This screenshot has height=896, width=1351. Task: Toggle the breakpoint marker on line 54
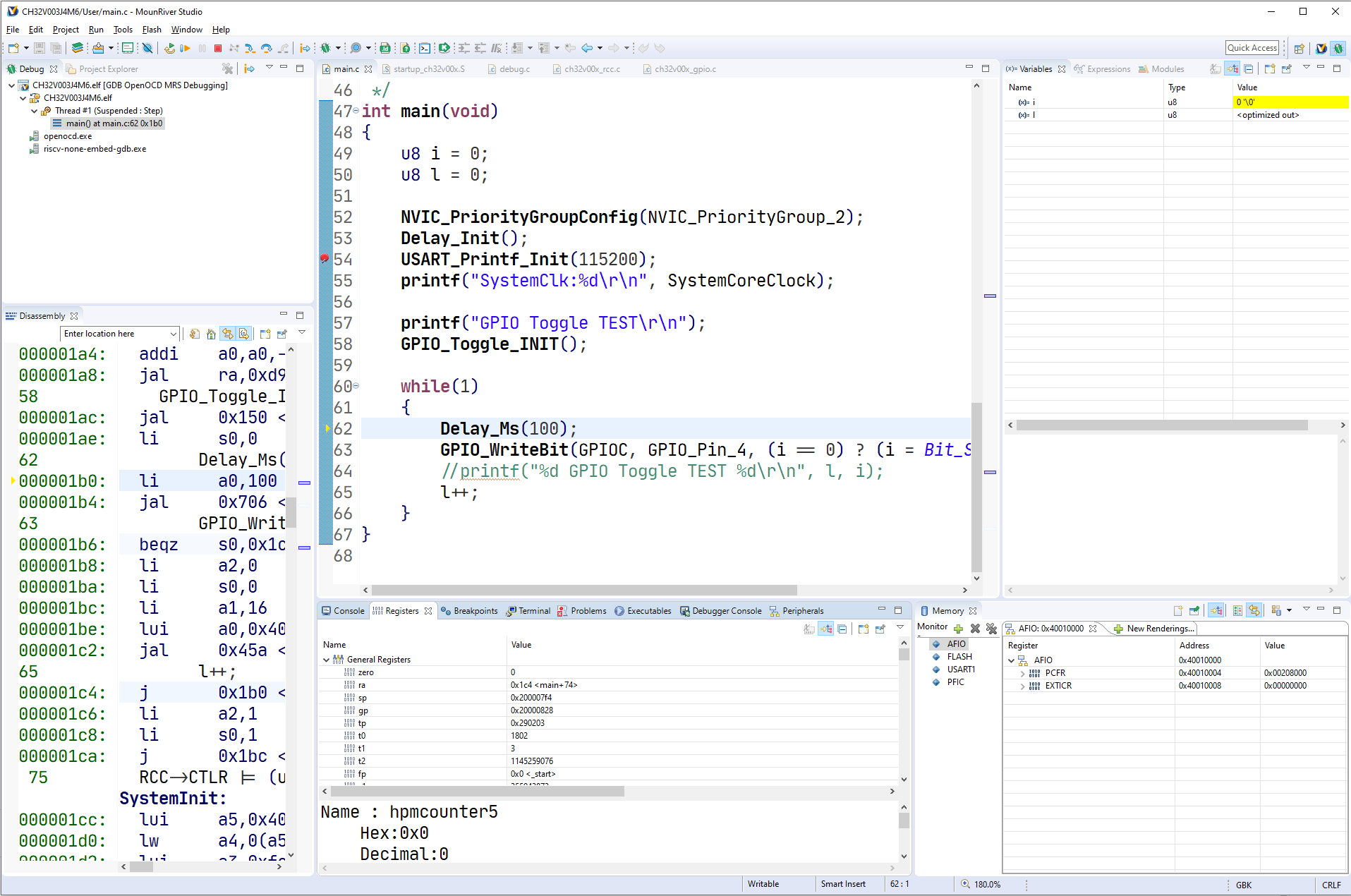(325, 259)
